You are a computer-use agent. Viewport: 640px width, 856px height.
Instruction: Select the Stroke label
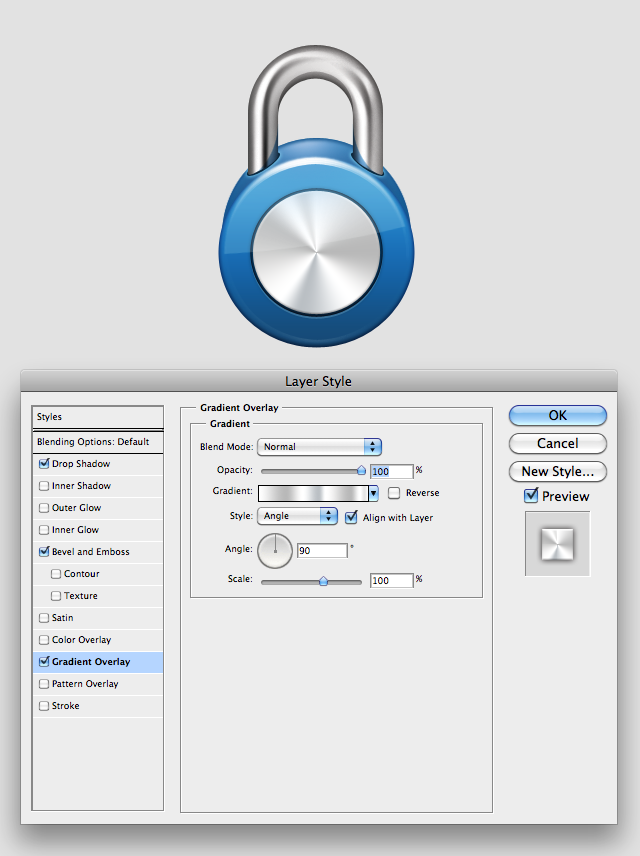click(66, 706)
